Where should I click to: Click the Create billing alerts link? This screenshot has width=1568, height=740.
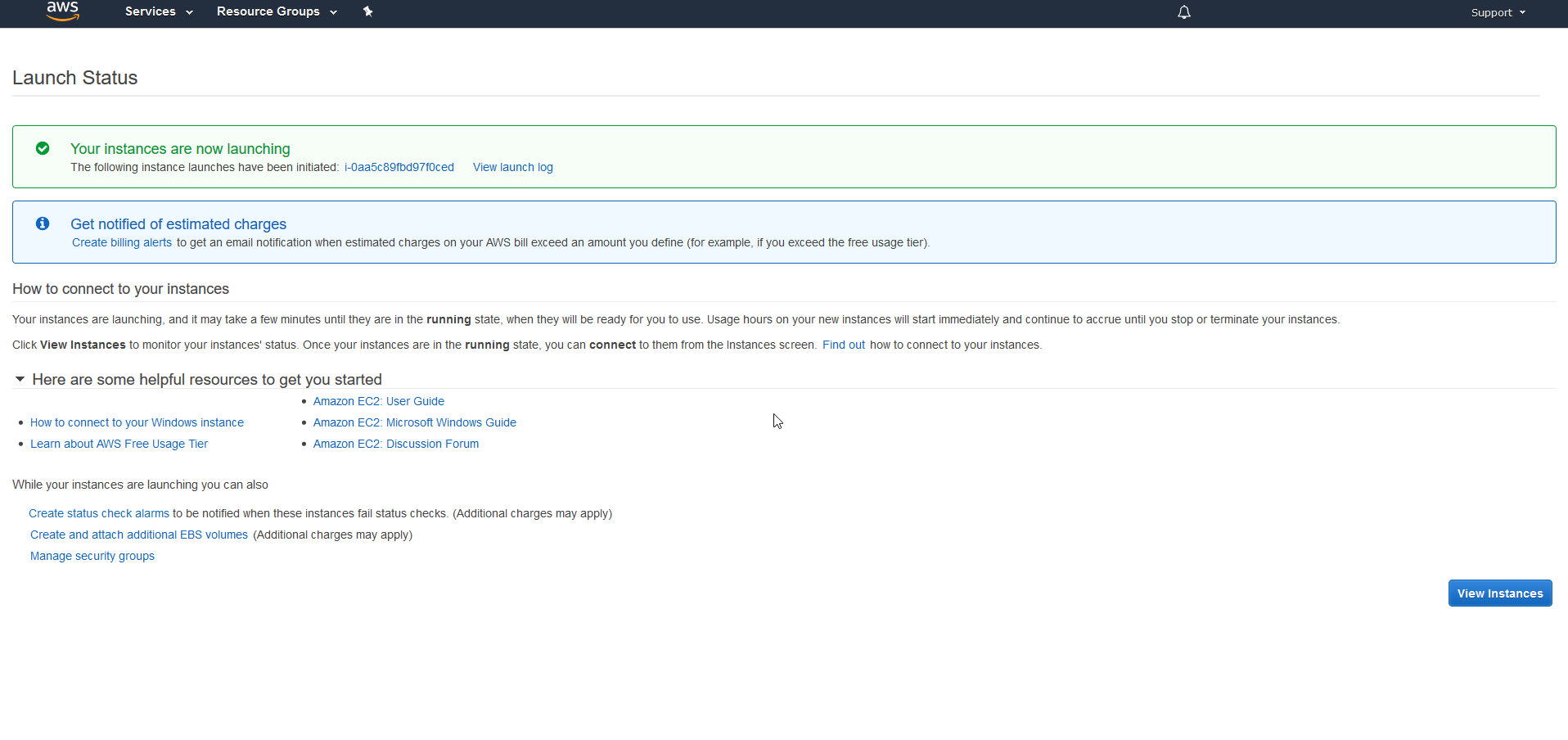point(122,242)
